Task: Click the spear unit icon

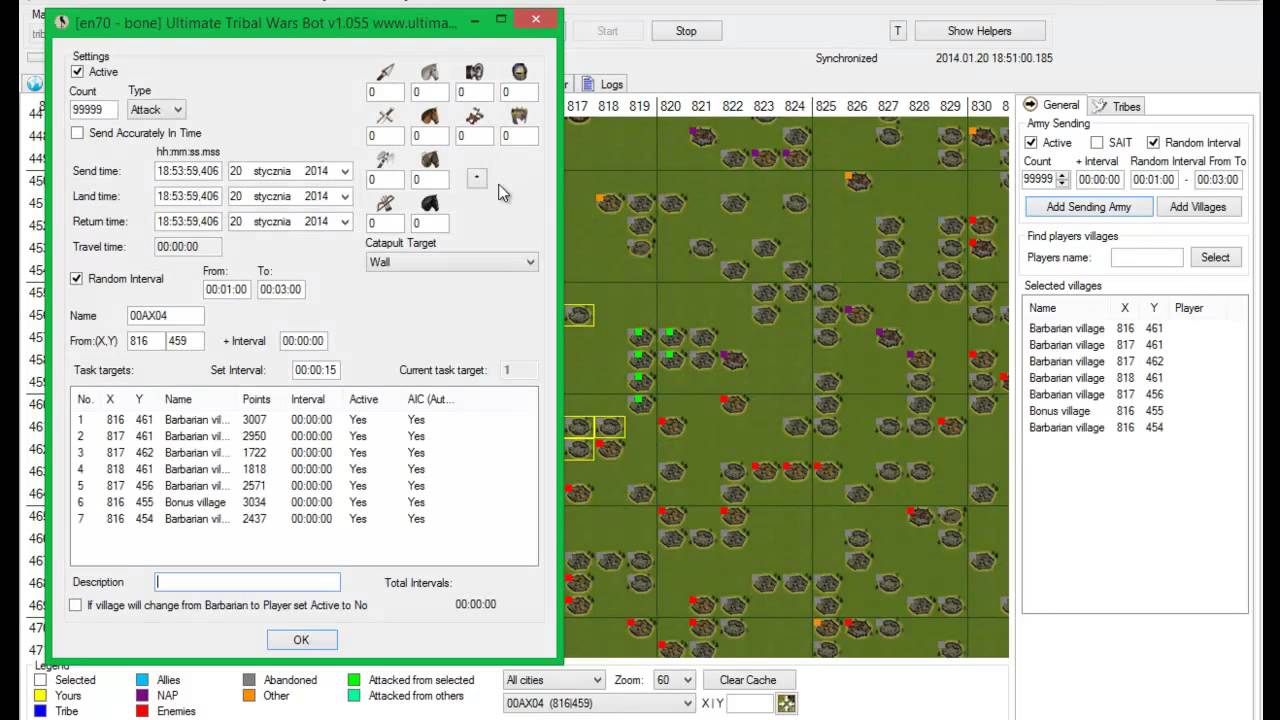Action: [x=385, y=72]
